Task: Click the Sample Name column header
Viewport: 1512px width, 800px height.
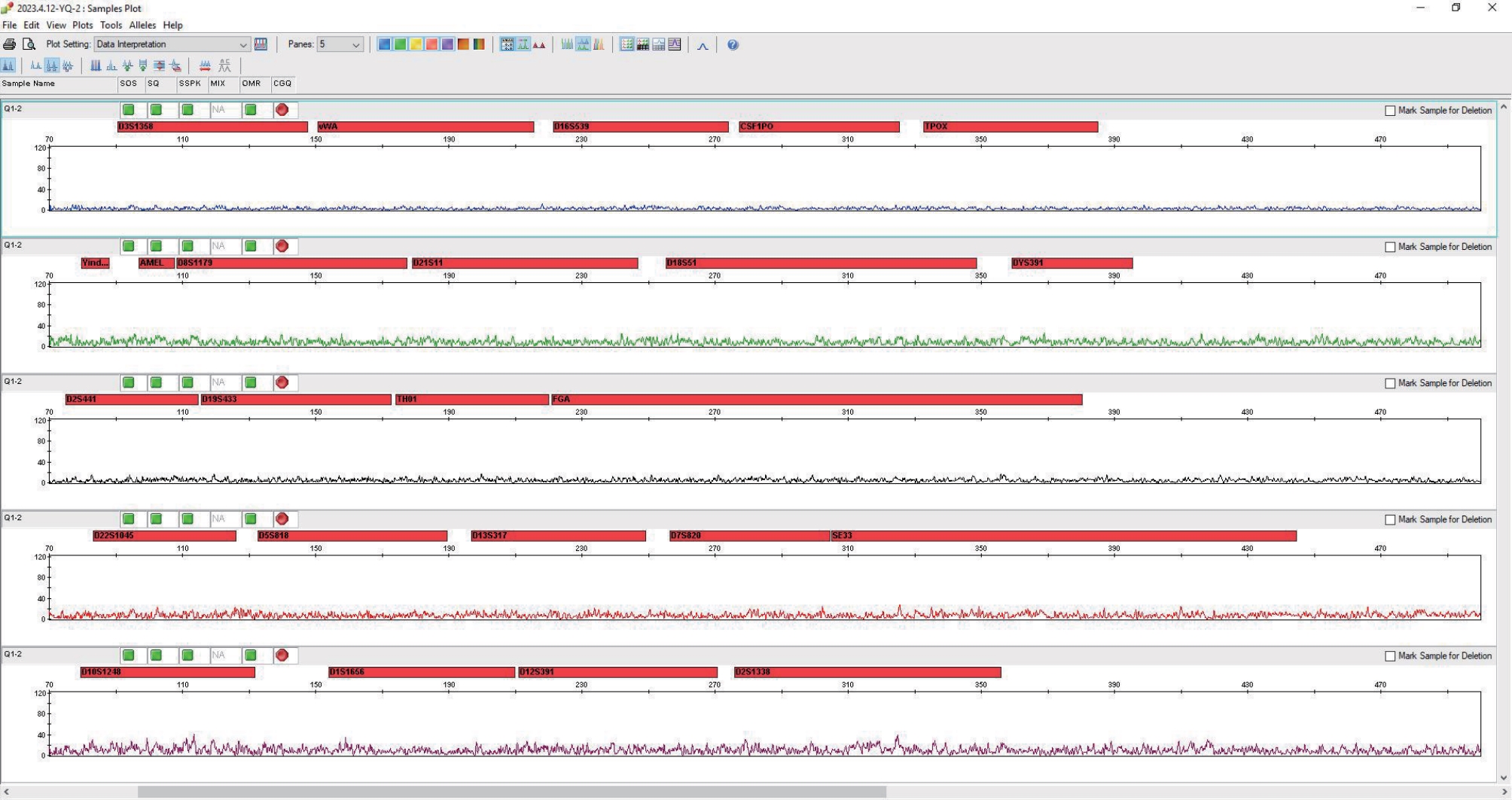Action: [59, 84]
